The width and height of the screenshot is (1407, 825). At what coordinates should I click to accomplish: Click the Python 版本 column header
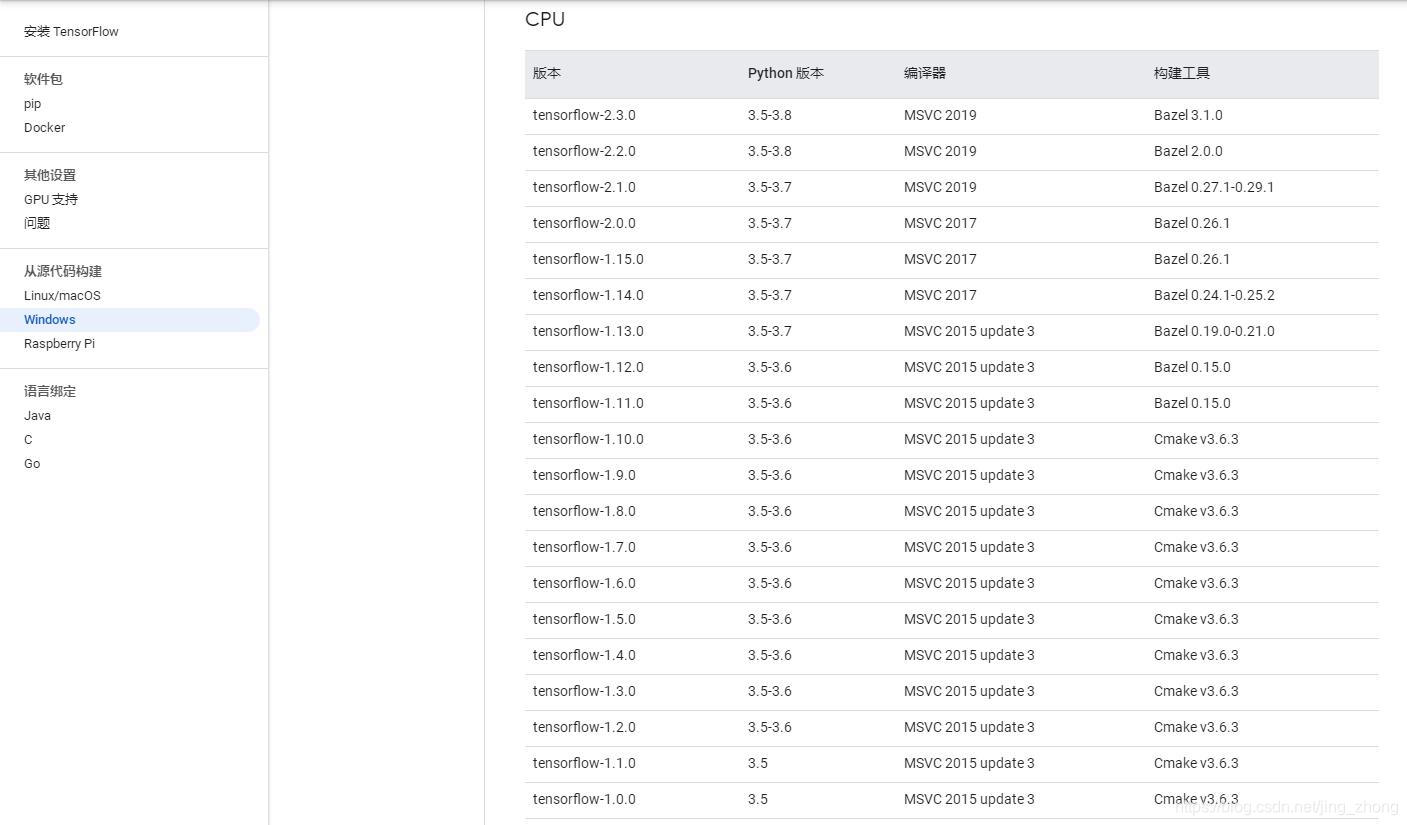pos(786,73)
